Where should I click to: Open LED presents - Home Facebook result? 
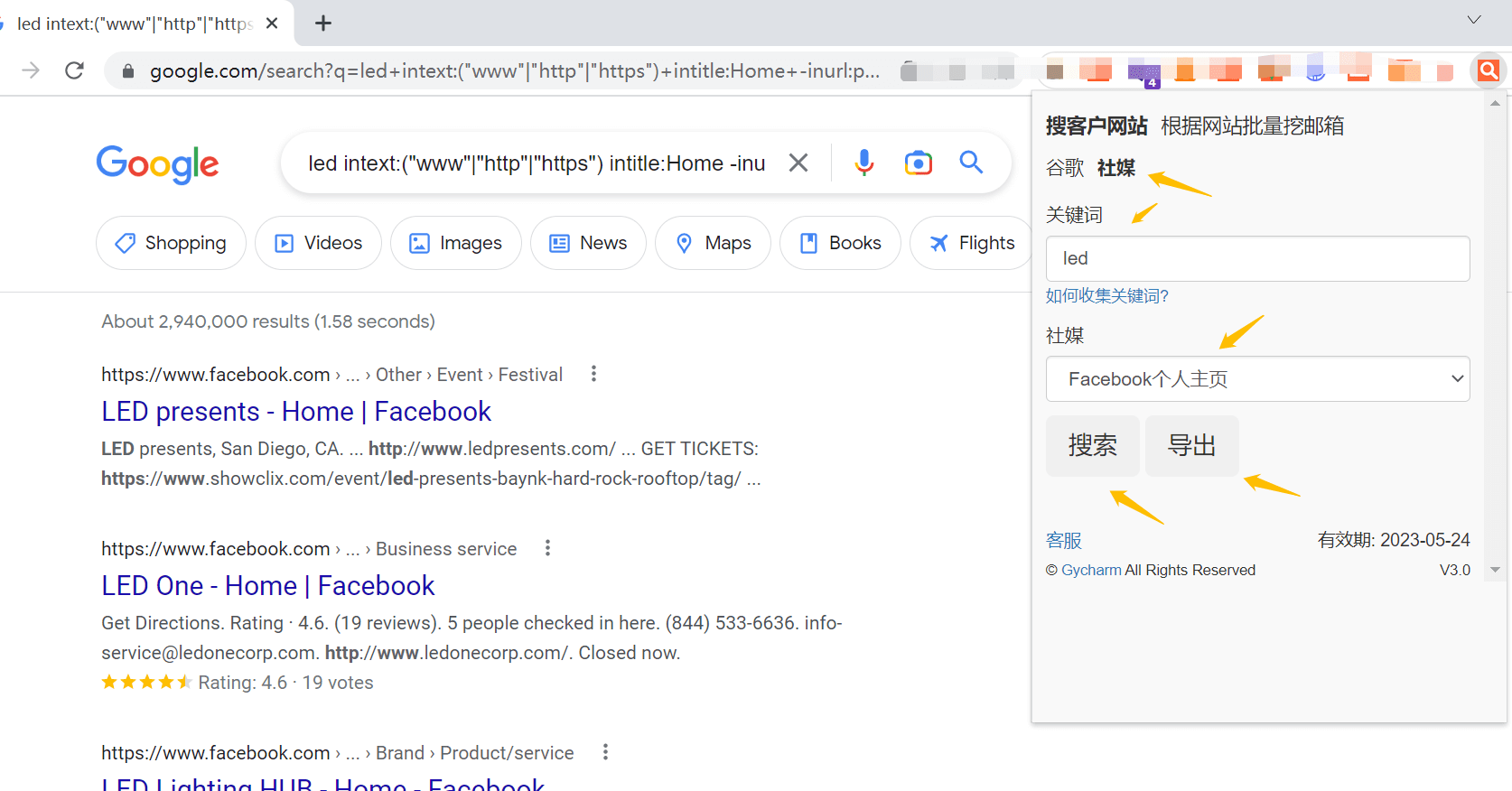(x=296, y=412)
